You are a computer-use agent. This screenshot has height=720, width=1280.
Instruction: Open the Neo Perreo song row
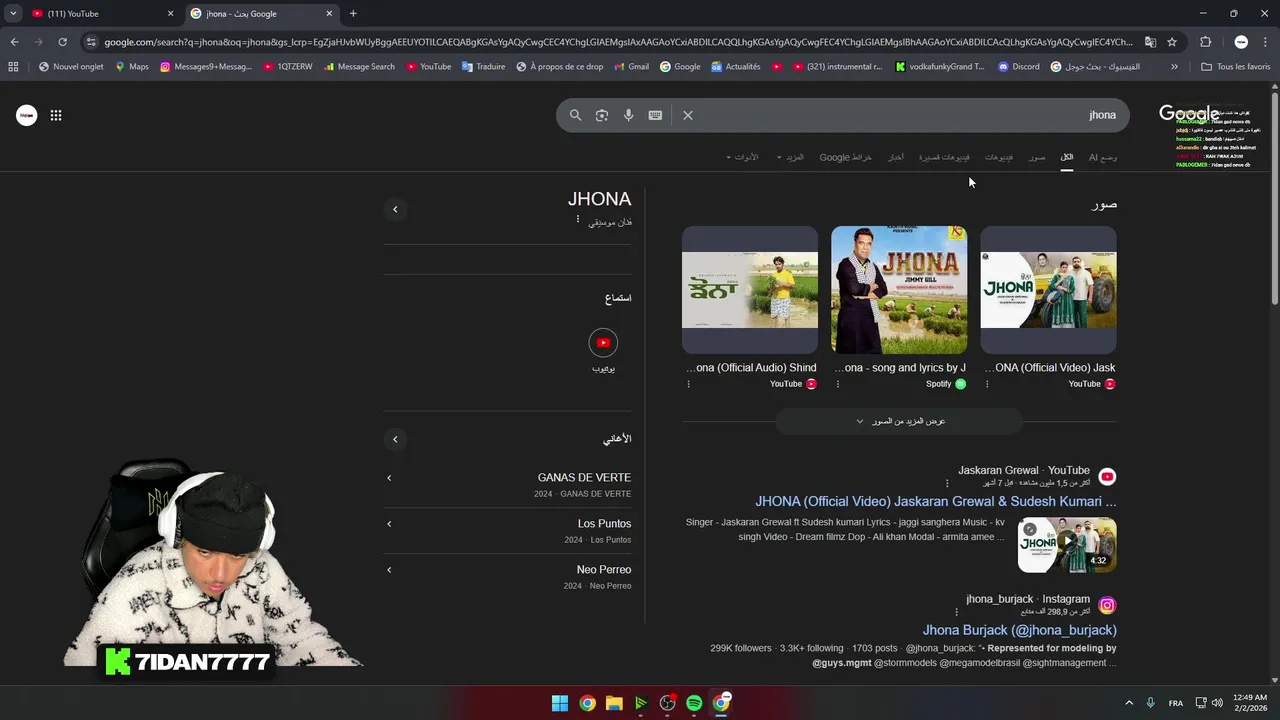tap(508, 577)
